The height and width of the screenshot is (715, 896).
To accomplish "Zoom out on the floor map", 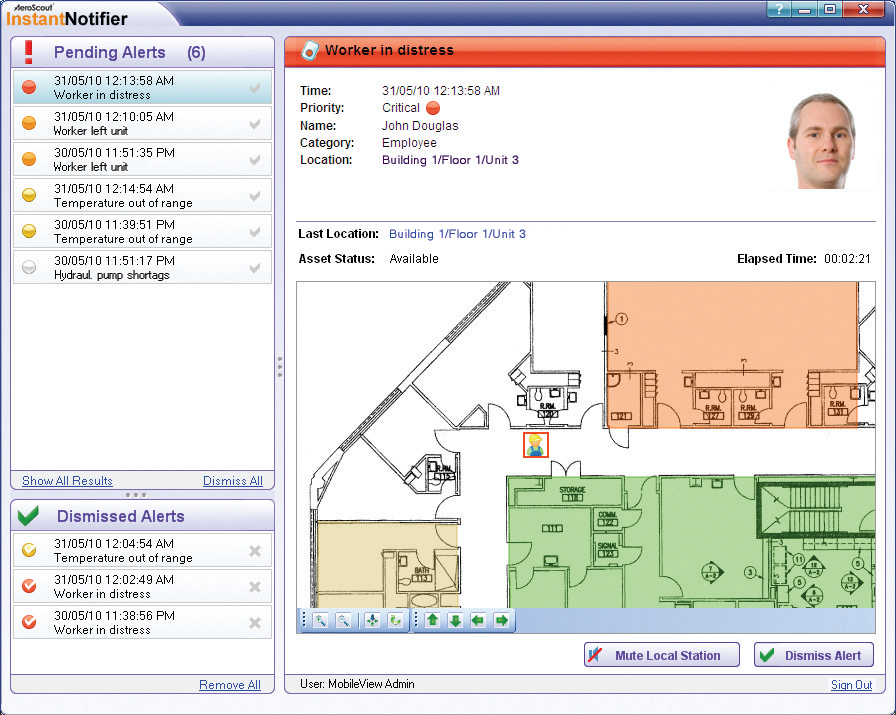I will pos(343,621).
